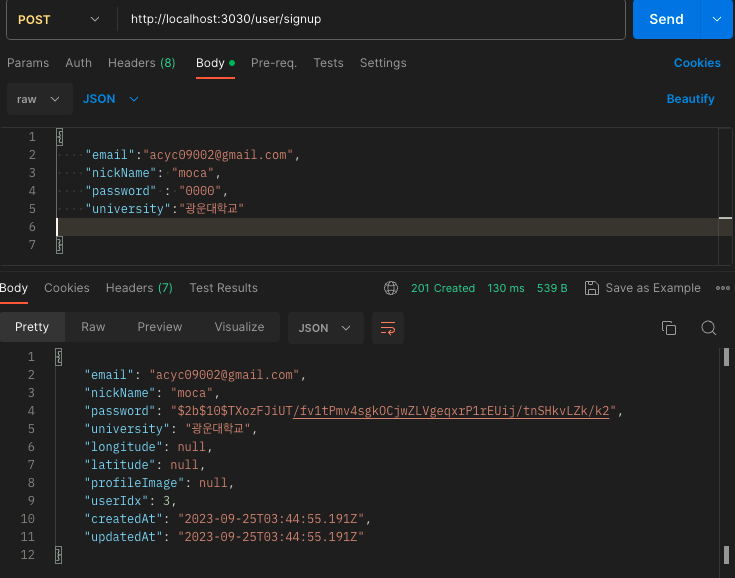Click the request password value "0000"
This screenshot has width=735, height=578.
click(x=200, y=191)
